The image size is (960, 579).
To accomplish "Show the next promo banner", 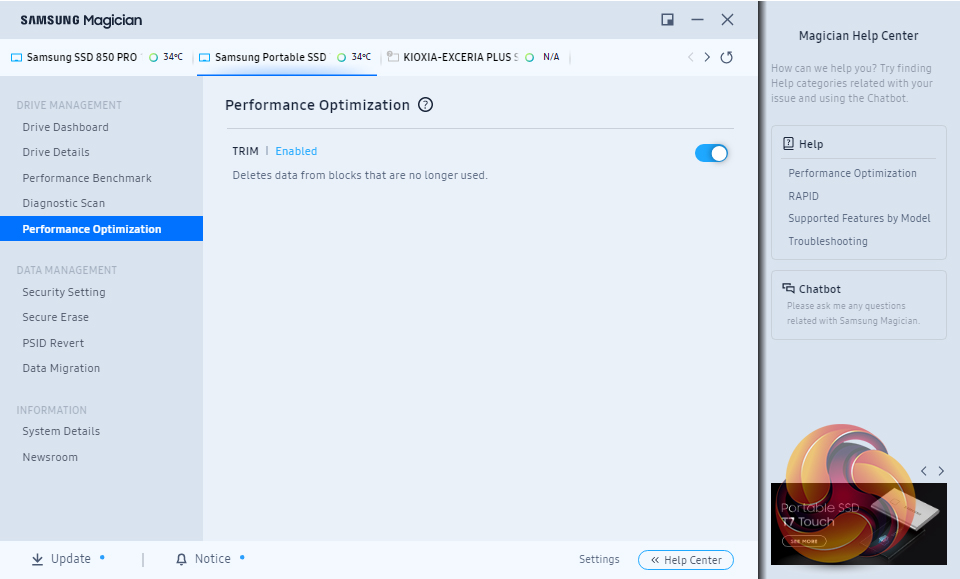I will [x=941, y=471].
